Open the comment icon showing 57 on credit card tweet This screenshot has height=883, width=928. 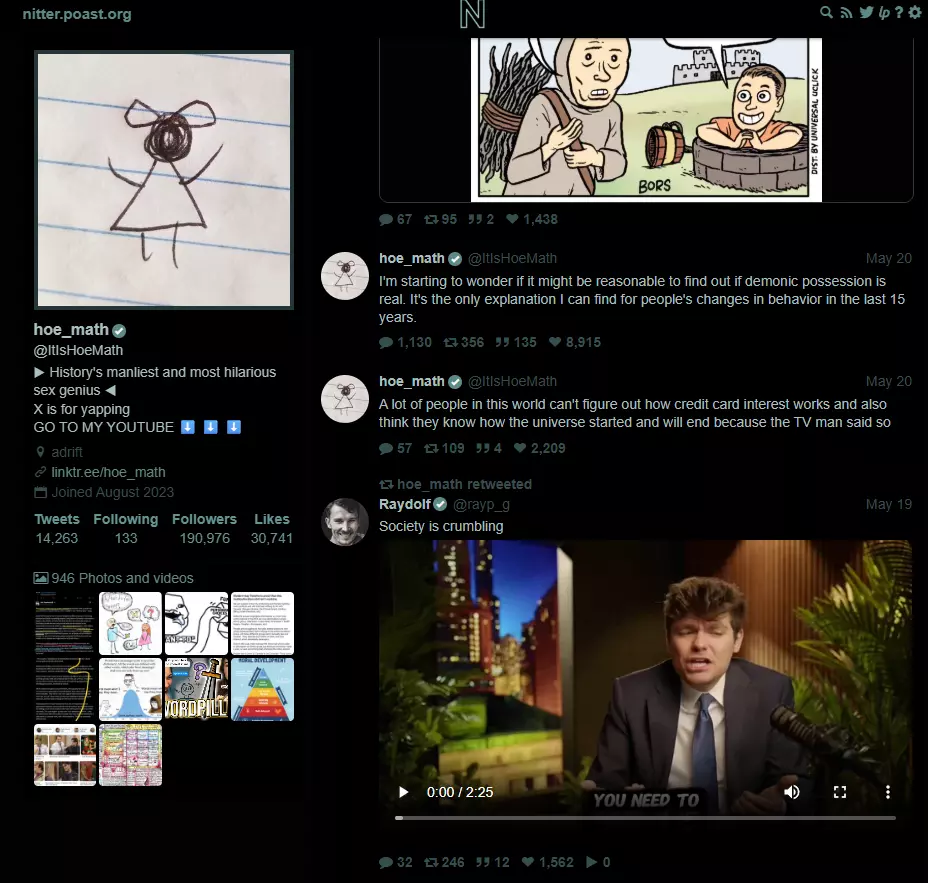tap(386, 449)
